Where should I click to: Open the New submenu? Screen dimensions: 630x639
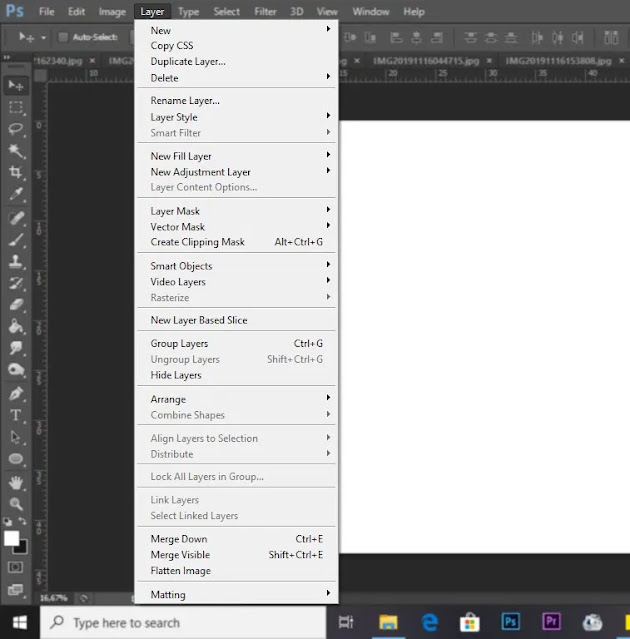pyautogui.click(x=236, y=30)
